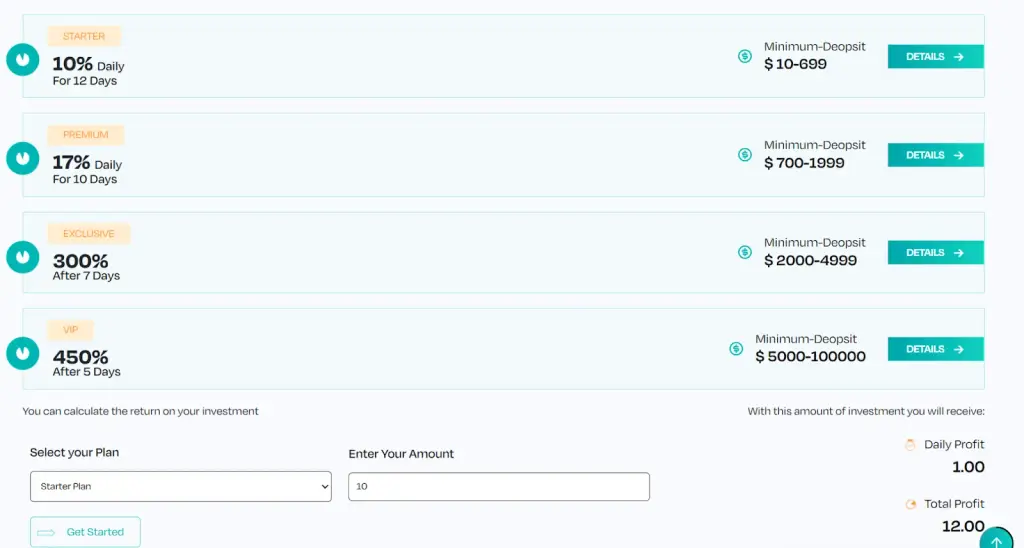Click the After 5 Days text

click(x=86, y=372)
